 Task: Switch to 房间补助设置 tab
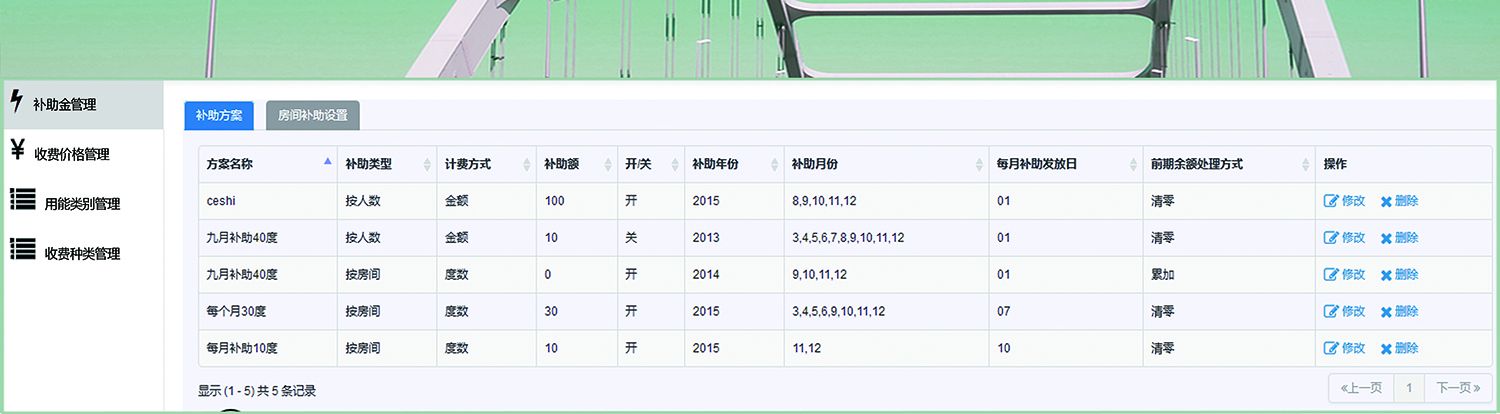point(313,115)
